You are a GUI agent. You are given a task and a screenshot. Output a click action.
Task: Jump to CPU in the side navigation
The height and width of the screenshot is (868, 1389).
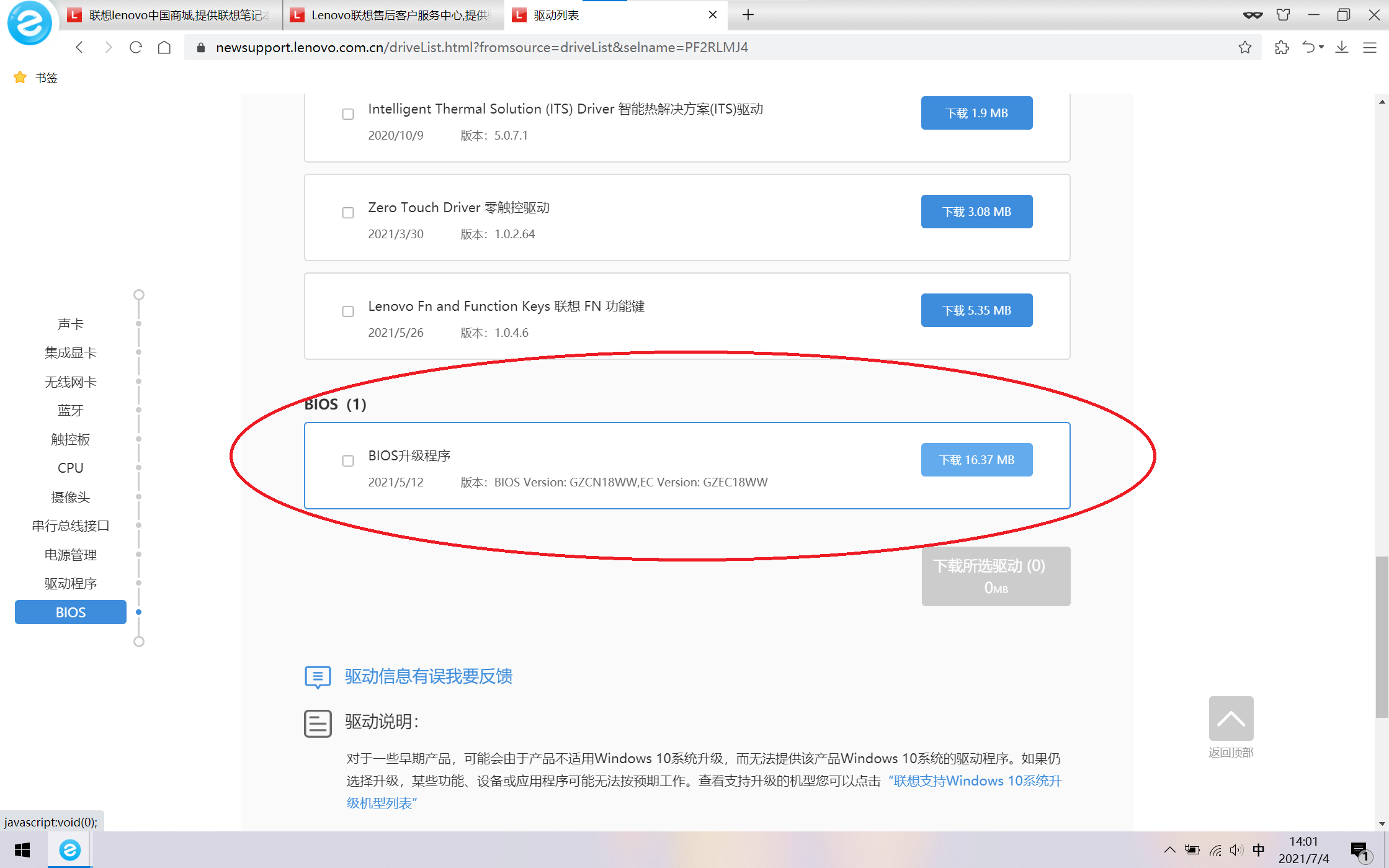coord(71,468)
